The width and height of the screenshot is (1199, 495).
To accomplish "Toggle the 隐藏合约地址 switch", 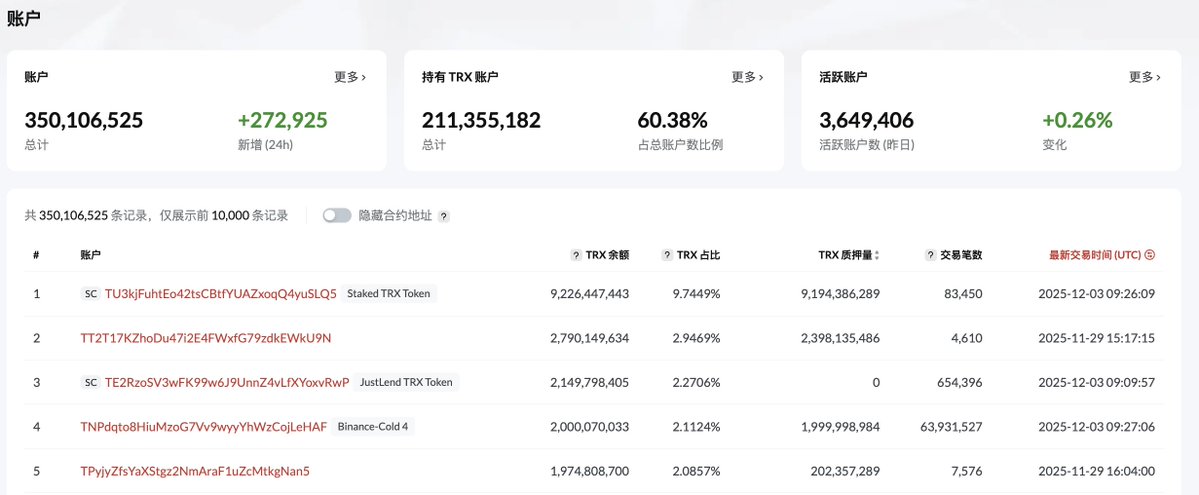I will point(337,216).
